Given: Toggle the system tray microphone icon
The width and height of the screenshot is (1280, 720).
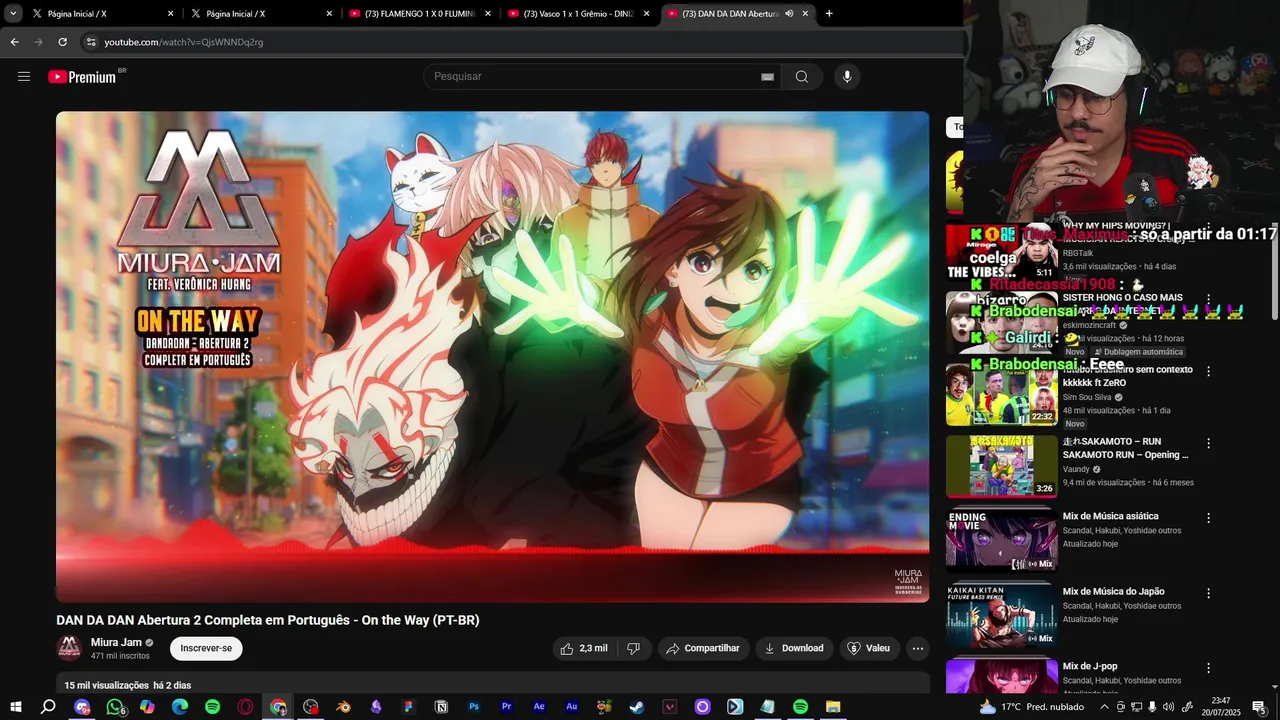Looking at the screenshot, I should (x=1153, y=707).
